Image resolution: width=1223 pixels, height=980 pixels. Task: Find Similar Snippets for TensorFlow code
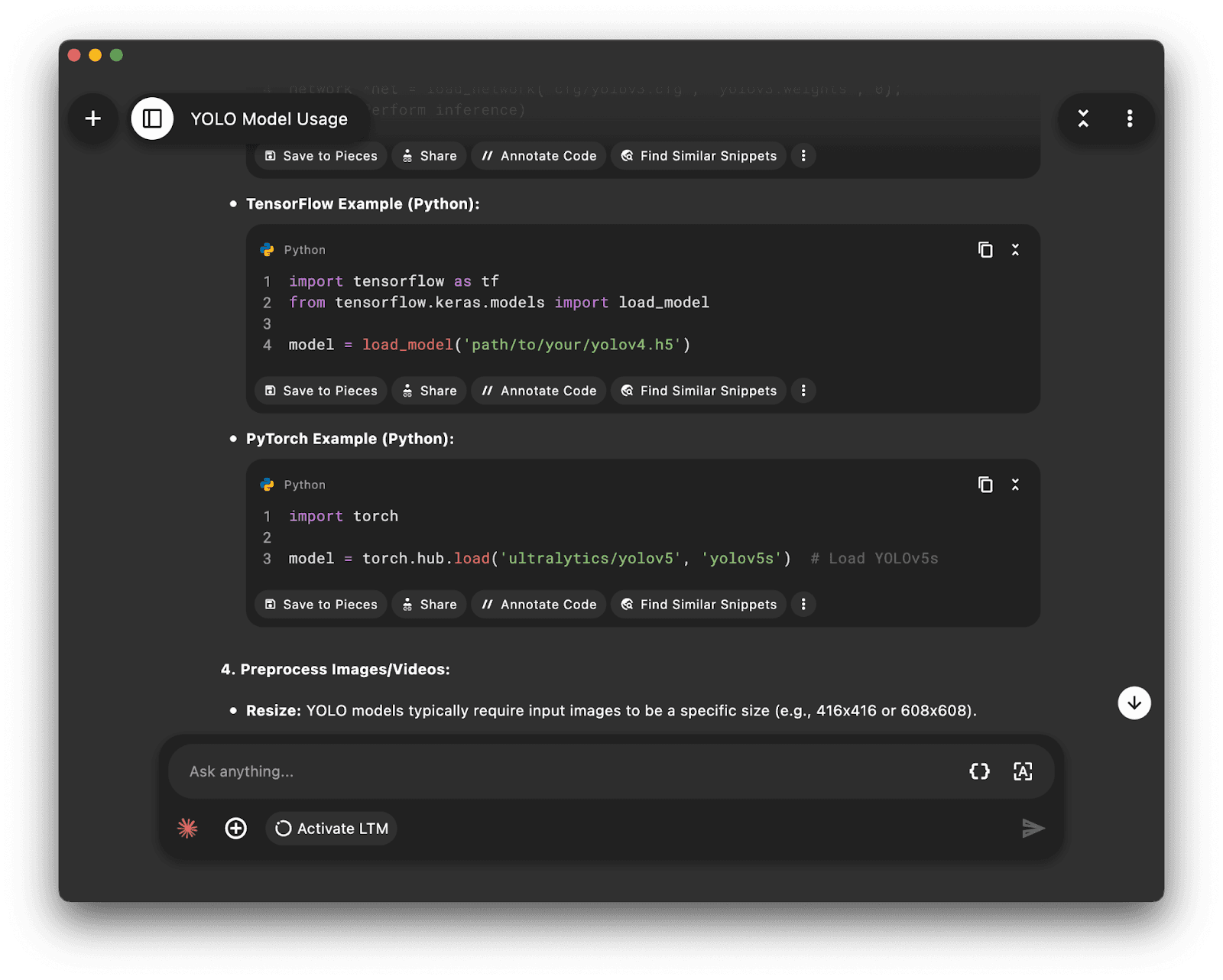(x=699, y=391)
